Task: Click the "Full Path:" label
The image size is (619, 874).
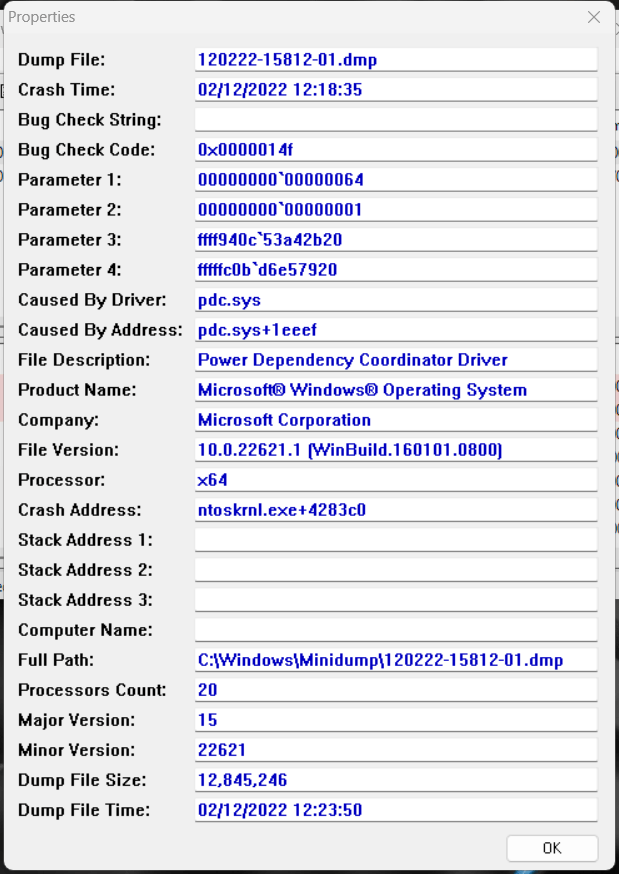Action: (x=56, y=660)
